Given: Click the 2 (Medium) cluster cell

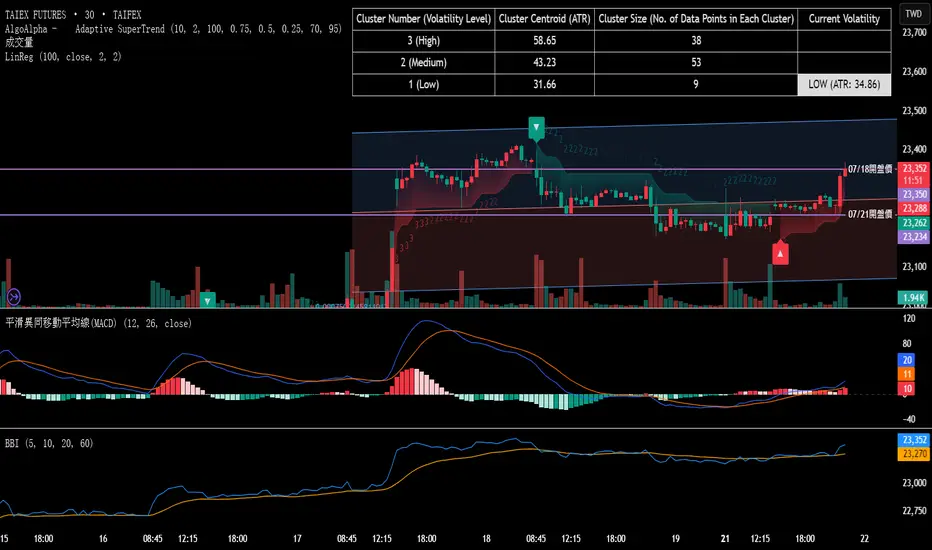Looking at the screenshot, I should [x=424, y=62].
